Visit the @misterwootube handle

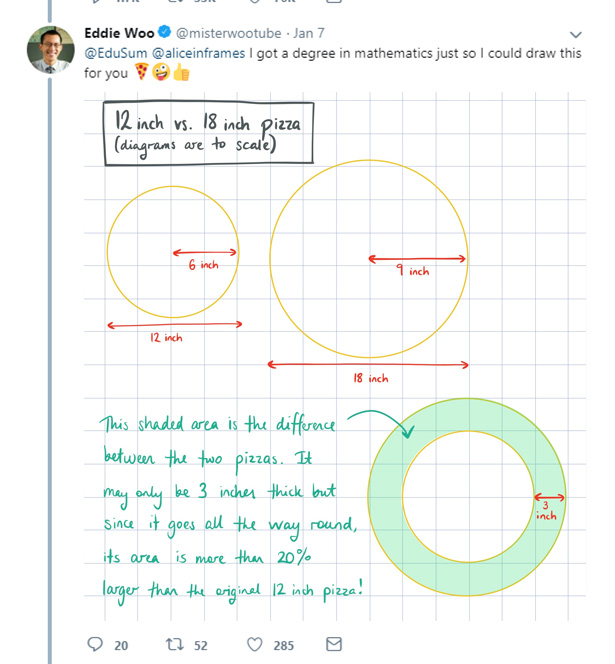coord(229,33)
